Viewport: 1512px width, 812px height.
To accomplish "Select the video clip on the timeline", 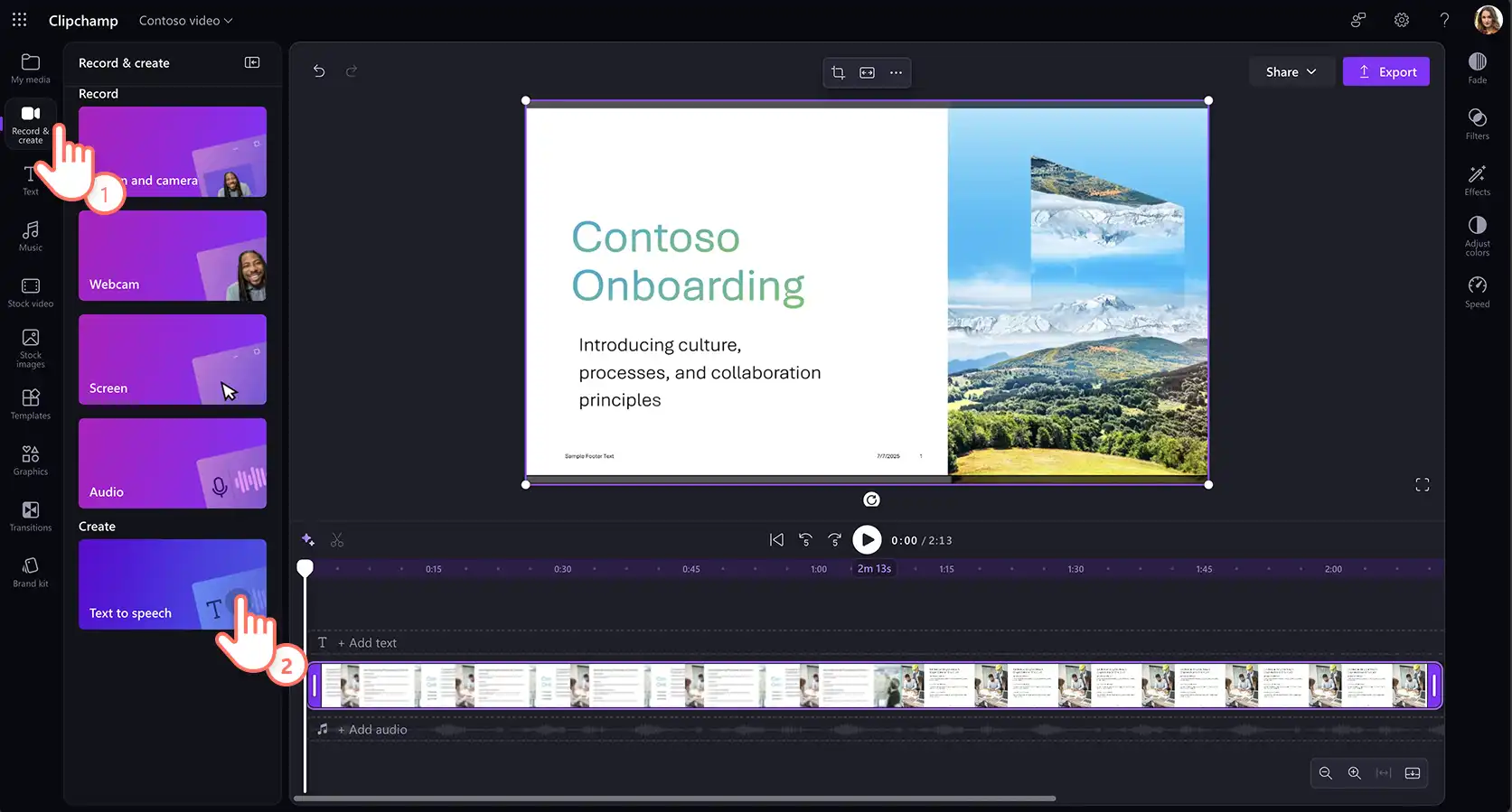I will point(875,686).
